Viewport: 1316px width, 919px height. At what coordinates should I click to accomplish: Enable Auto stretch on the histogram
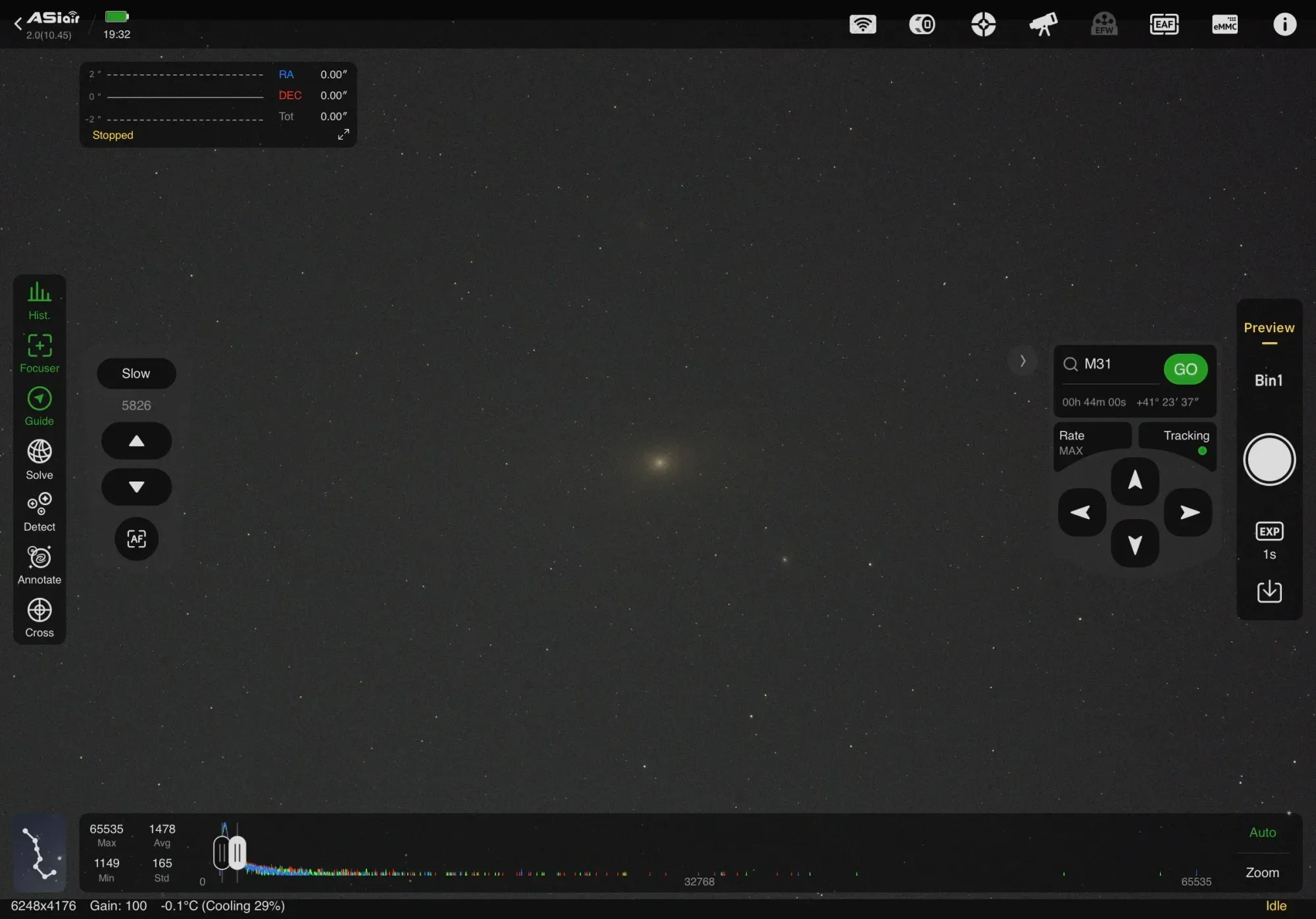coord(1261,832)
